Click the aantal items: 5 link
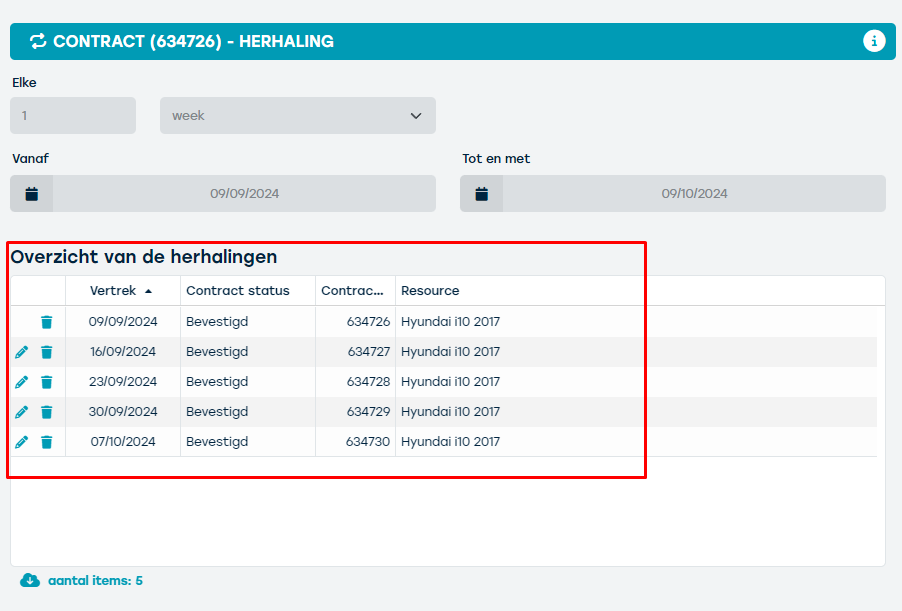The image size is (902, 611). point(95,581)
